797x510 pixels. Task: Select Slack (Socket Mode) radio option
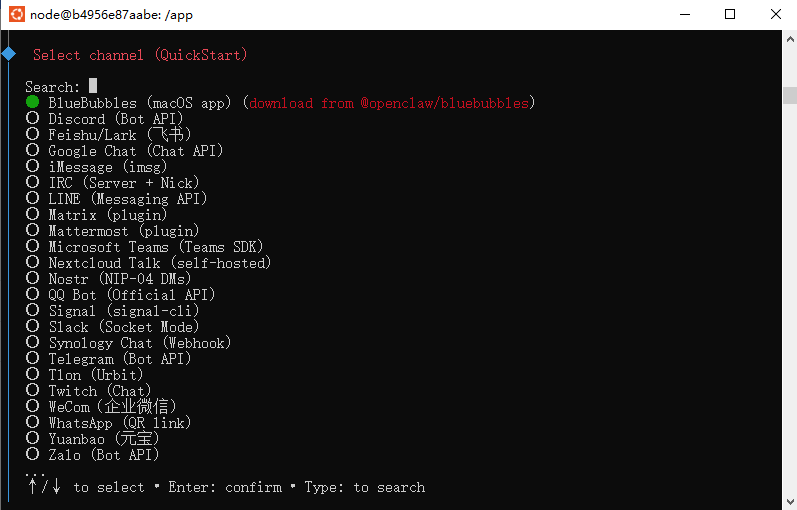click(x=33, y=326)
